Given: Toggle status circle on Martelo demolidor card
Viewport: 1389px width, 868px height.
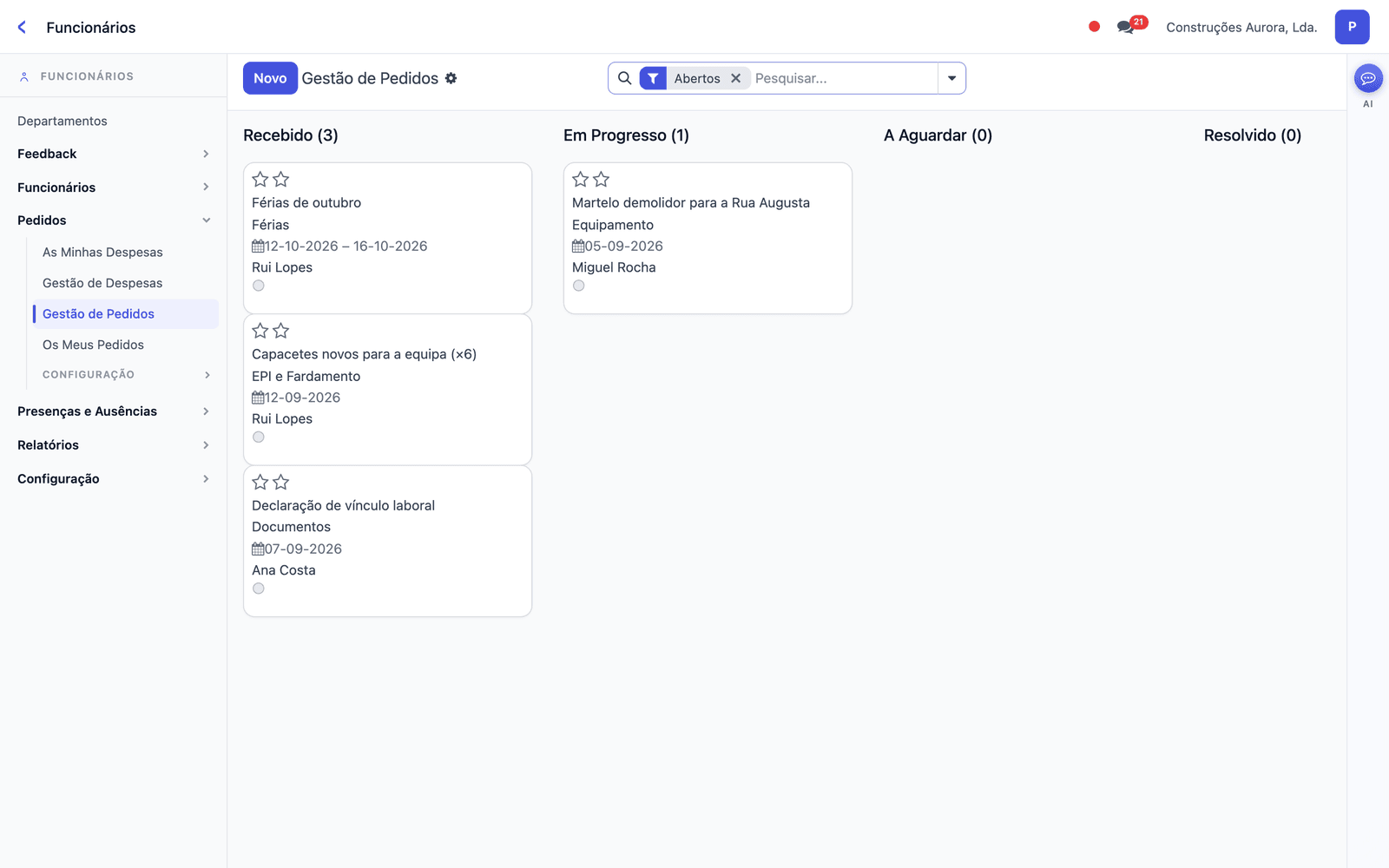Looking at the screenshot, I should 579,286.
